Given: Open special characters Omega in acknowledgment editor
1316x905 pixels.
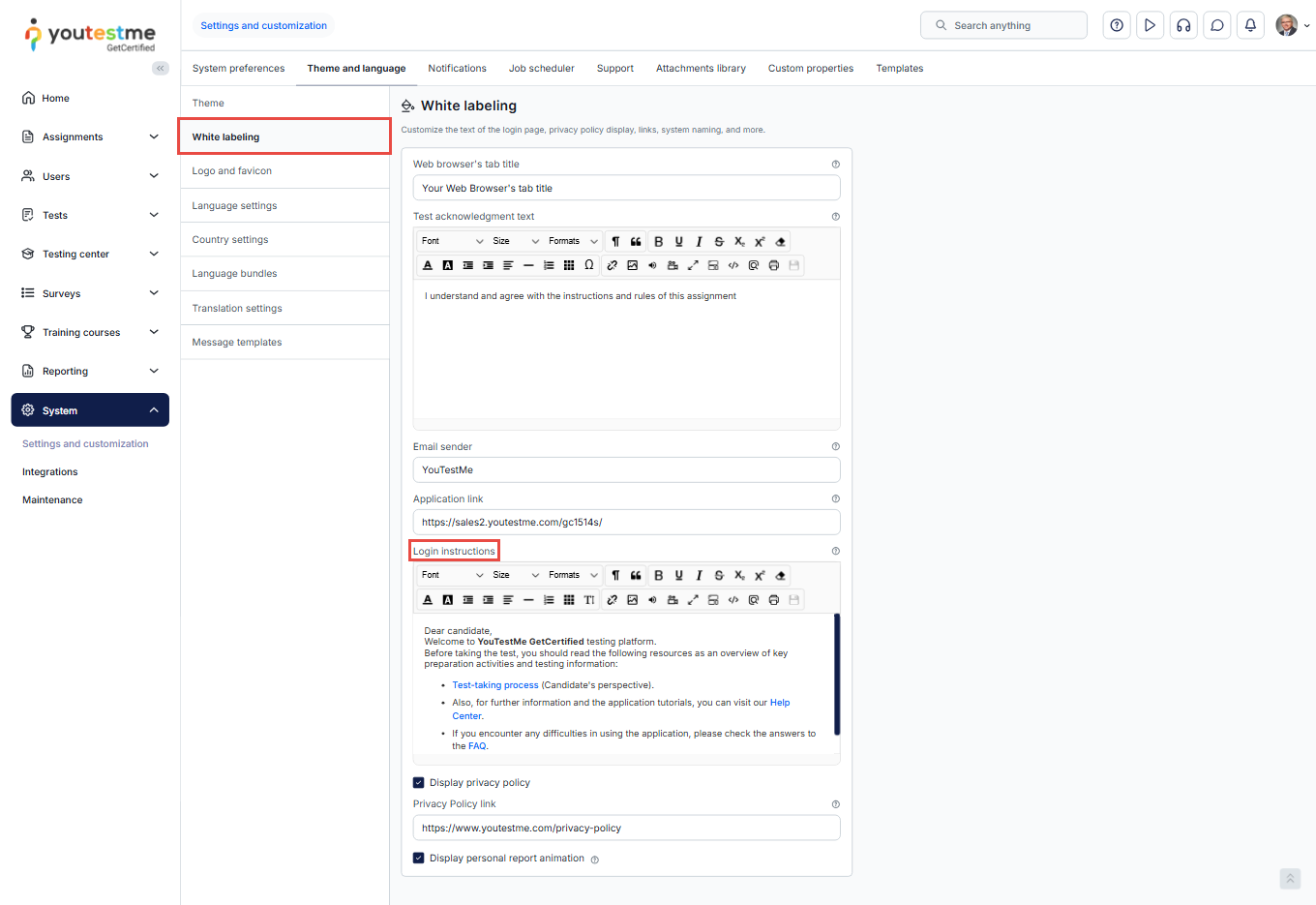Looking at the screenshot, I should coord(588,265).
